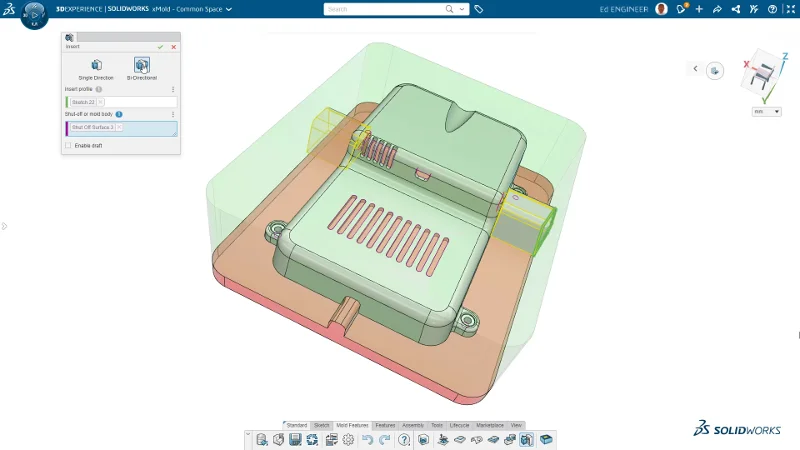
Task: Enable the draft checkbox
Action: click(68, 145)
